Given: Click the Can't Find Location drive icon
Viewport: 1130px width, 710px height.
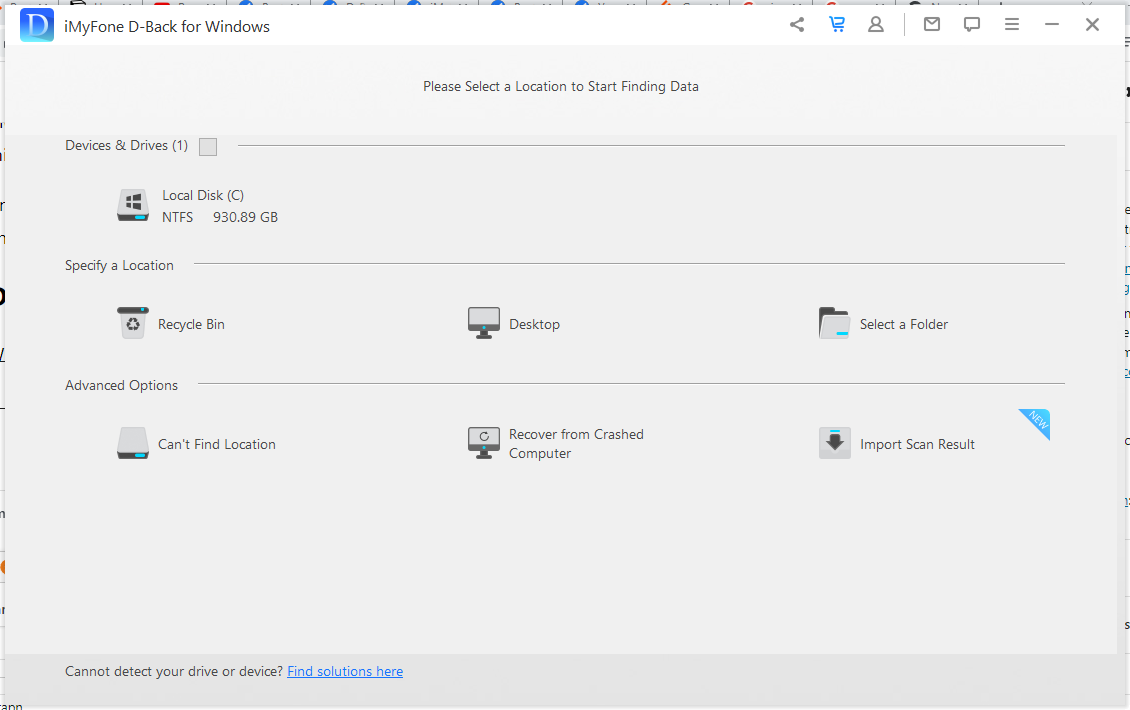Looking at the screenshot, I should pos(133,443).
